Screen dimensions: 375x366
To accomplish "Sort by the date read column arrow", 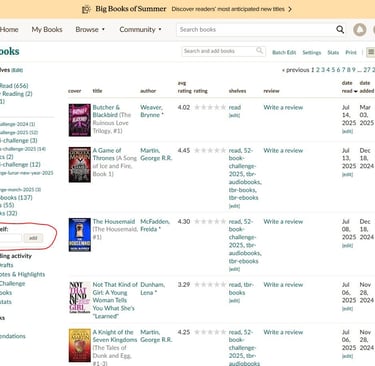I will click(356, 91).
